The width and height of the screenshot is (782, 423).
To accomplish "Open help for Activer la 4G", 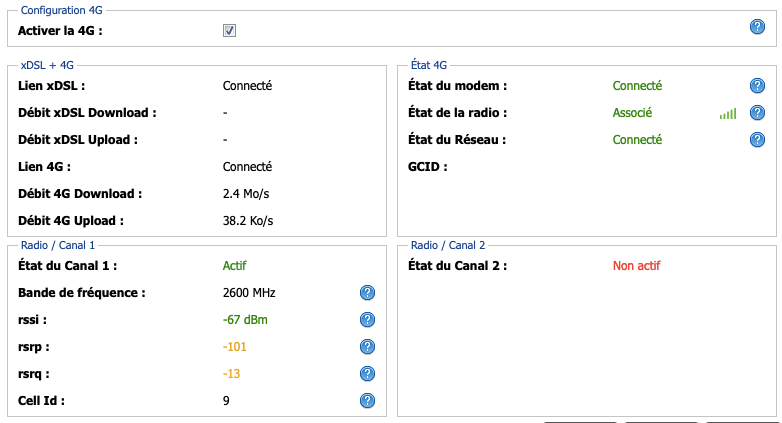I will [757, 26].
